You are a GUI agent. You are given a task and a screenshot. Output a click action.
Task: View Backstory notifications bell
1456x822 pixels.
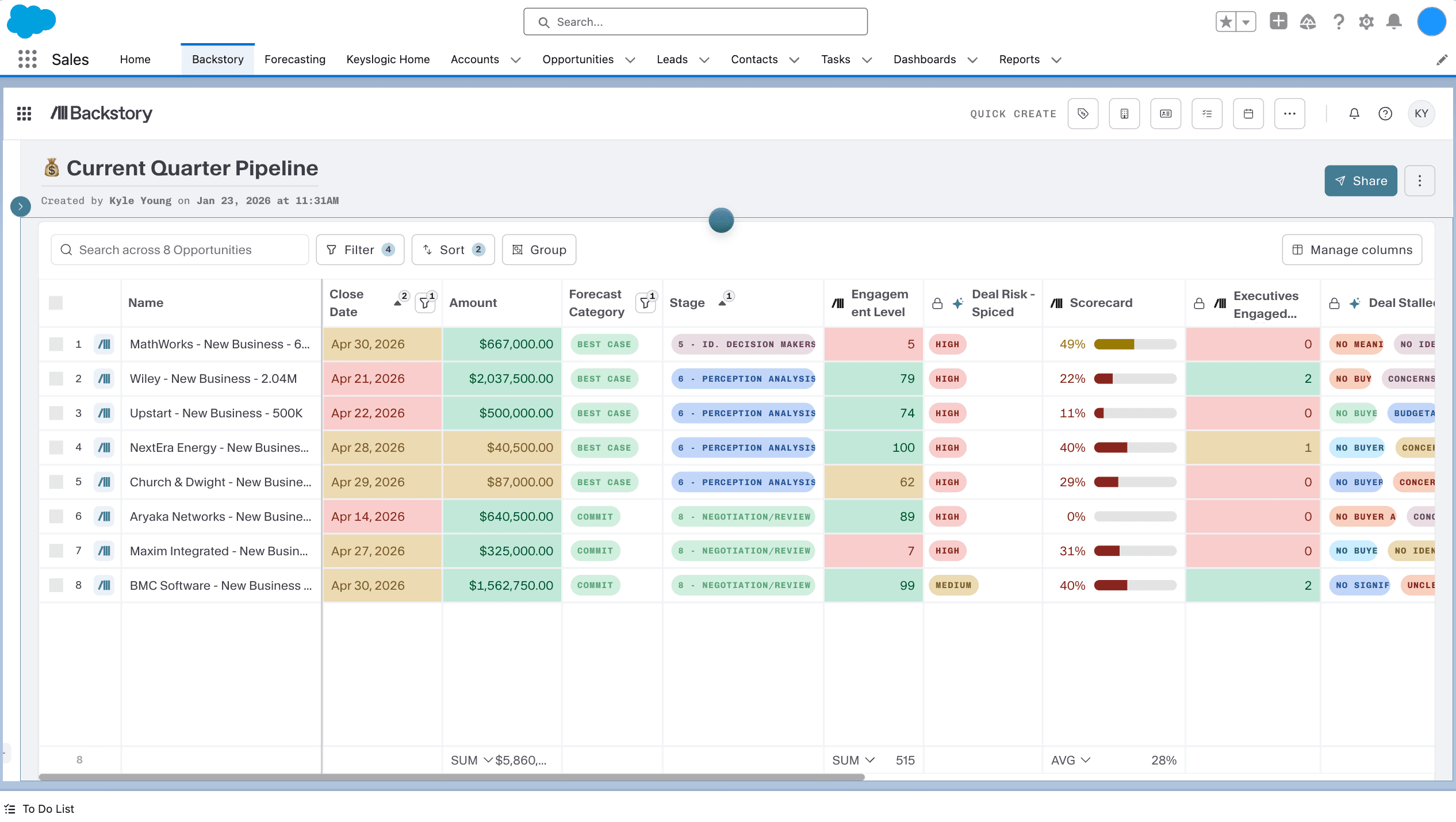pyautogui.click(x=1354, y=113)
